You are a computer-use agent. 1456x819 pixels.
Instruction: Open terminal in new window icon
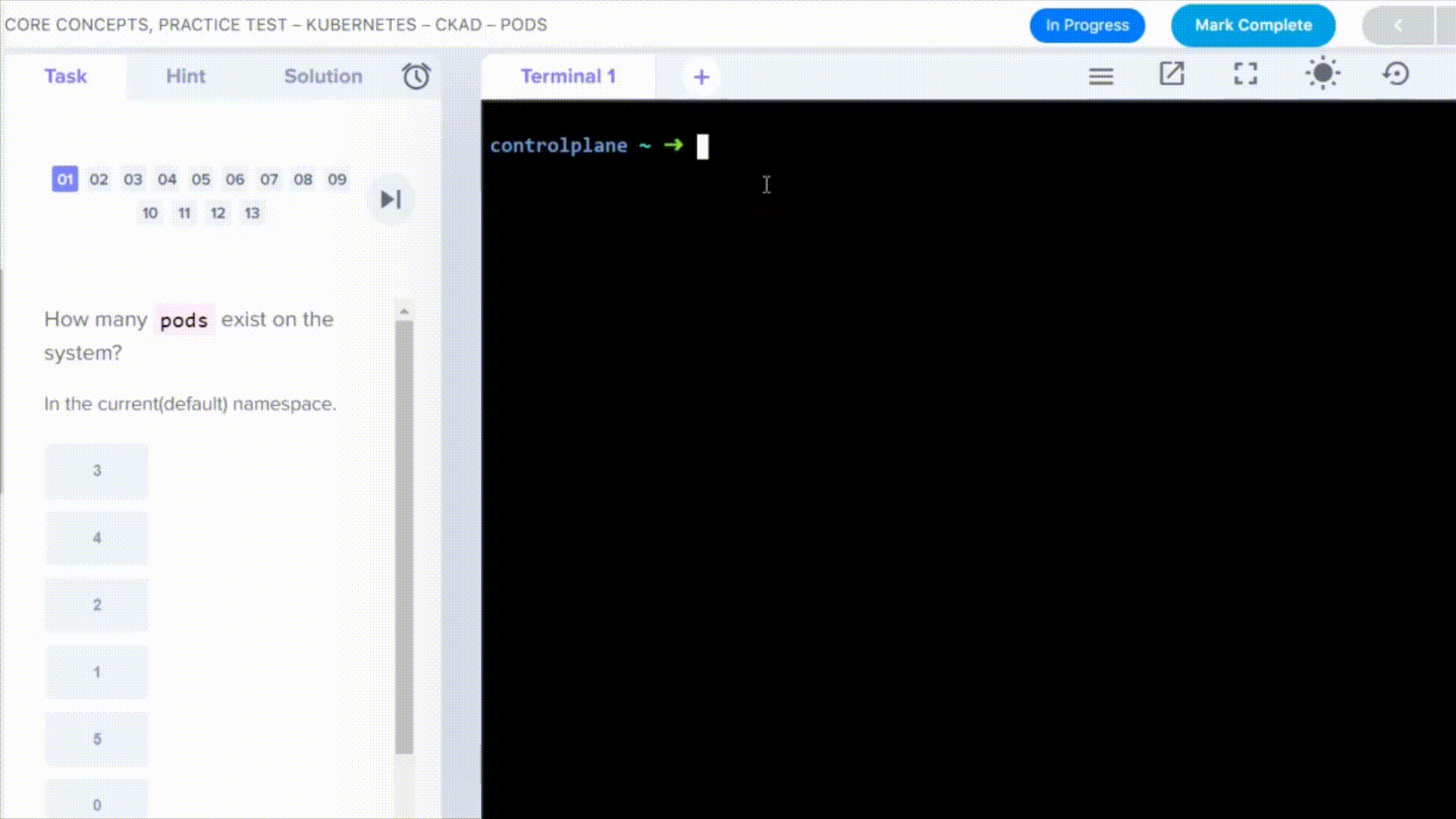click(1172, 74)
